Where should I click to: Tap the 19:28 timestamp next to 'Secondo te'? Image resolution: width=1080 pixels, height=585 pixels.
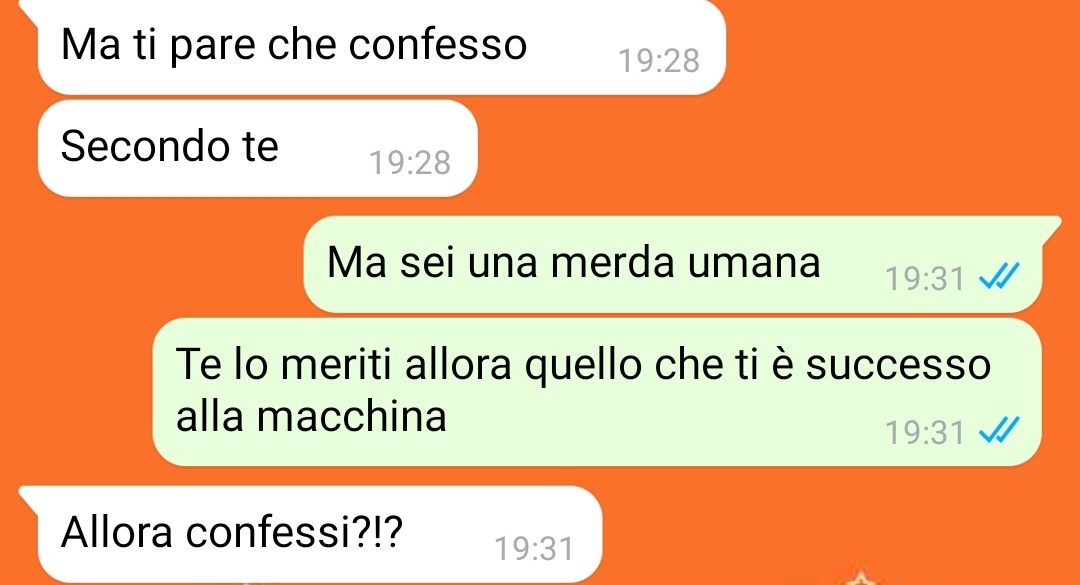click(x=410, y=163)
